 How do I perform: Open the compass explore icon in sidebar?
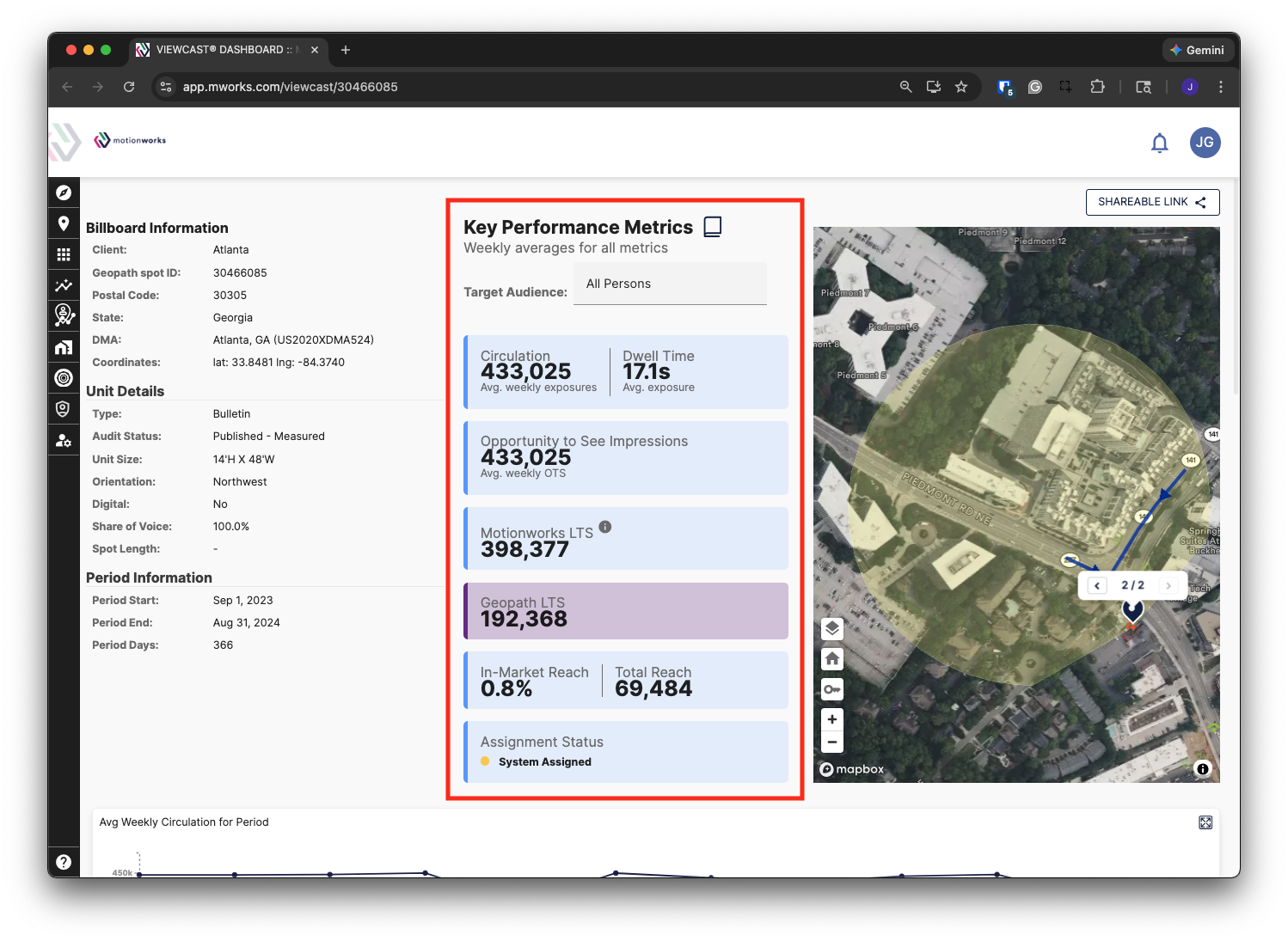tap(64, 192)
